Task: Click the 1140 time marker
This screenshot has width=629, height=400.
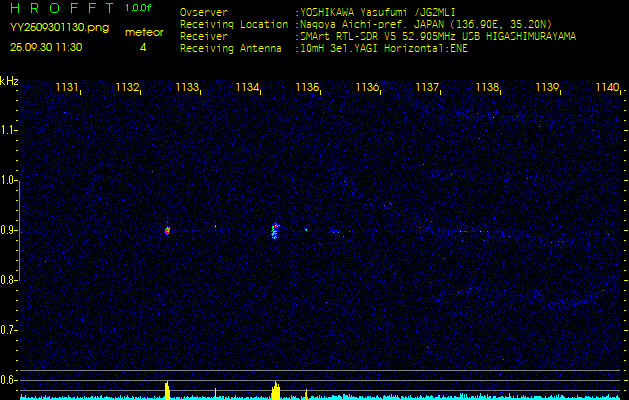Action: (606, 88)
